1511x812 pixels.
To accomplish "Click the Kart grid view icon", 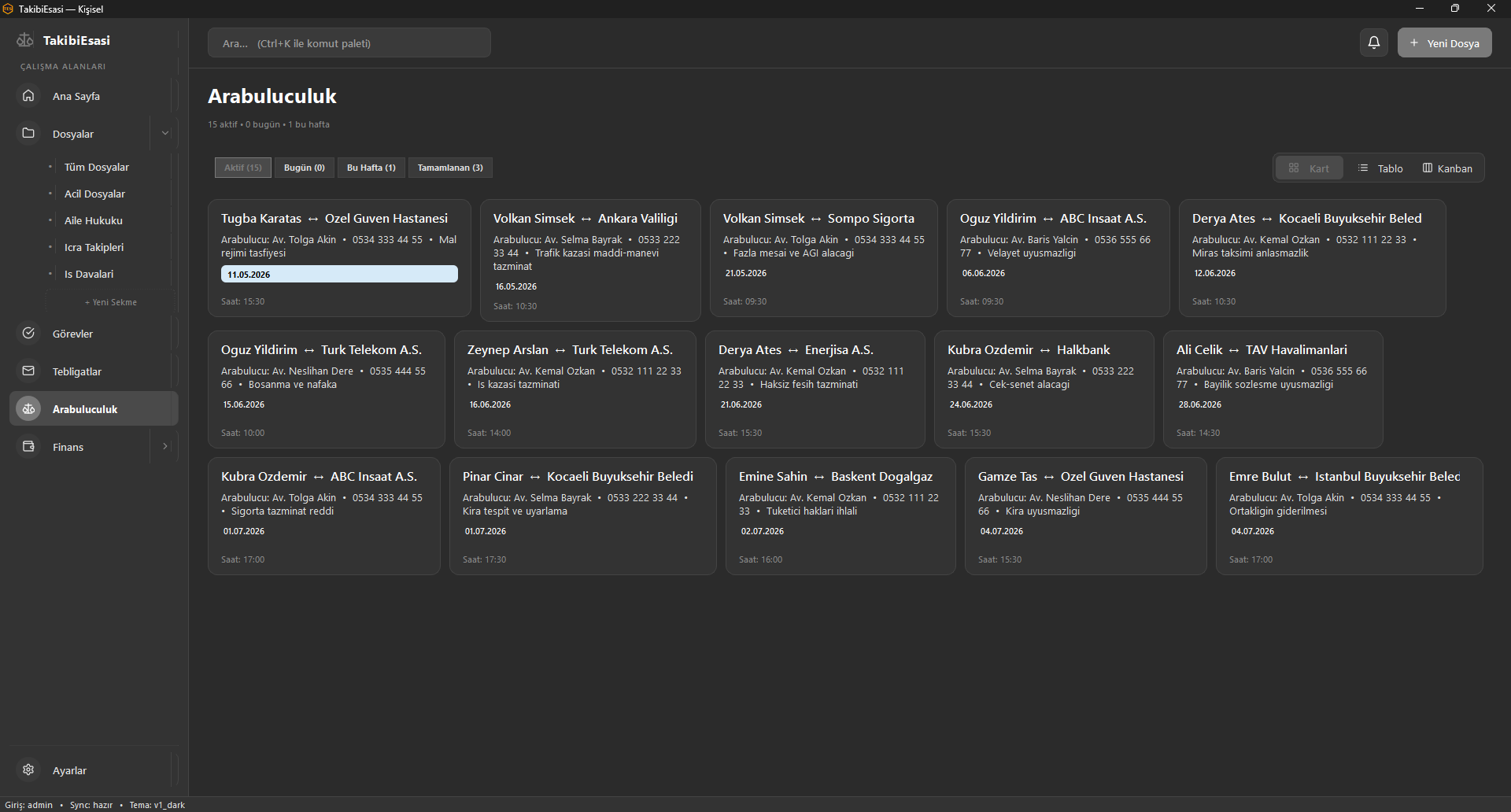I will [1294, 168].
